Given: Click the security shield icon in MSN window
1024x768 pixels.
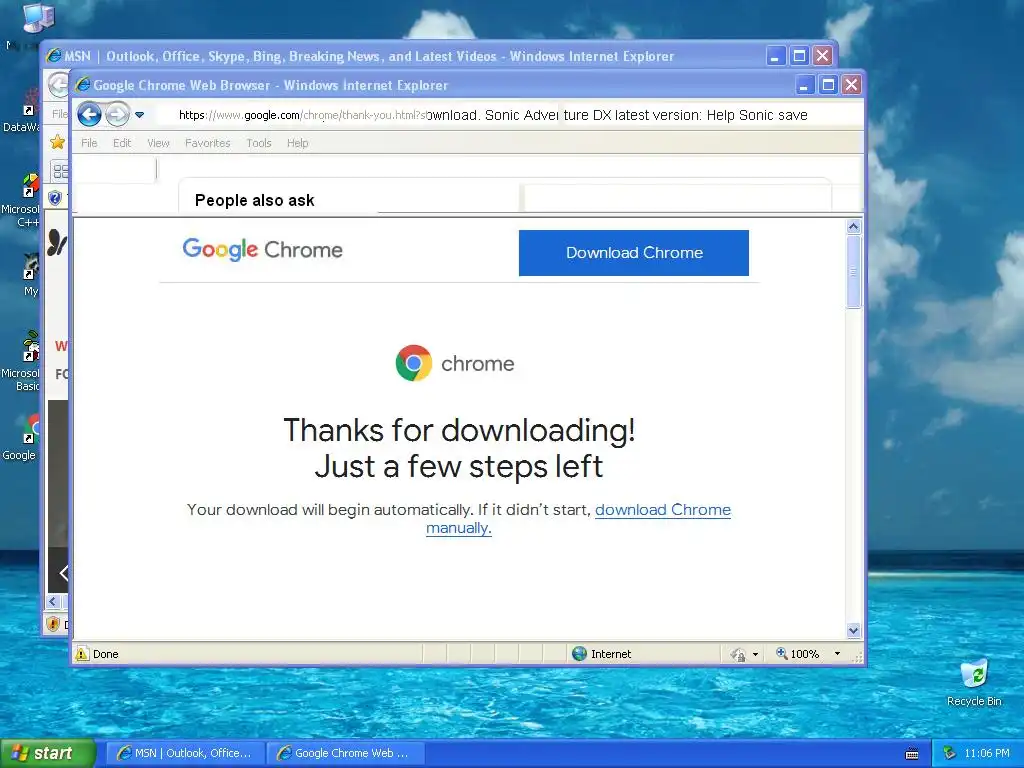Looking at the screenshot, I should click(x=56, y=198).
